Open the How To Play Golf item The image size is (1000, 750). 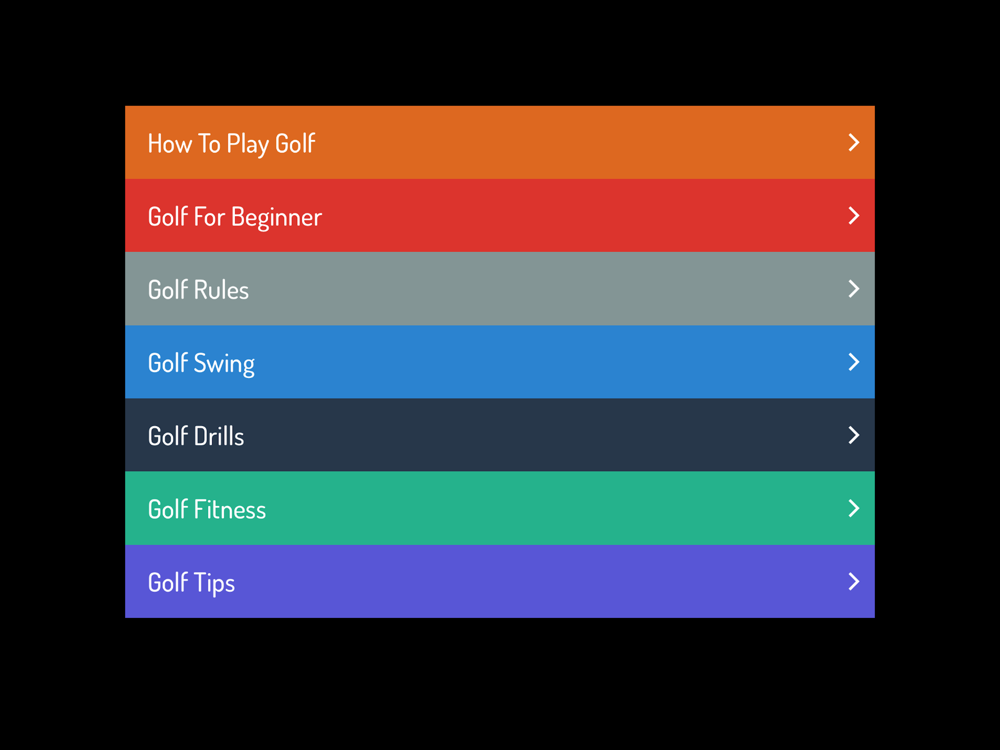point(231,144)
